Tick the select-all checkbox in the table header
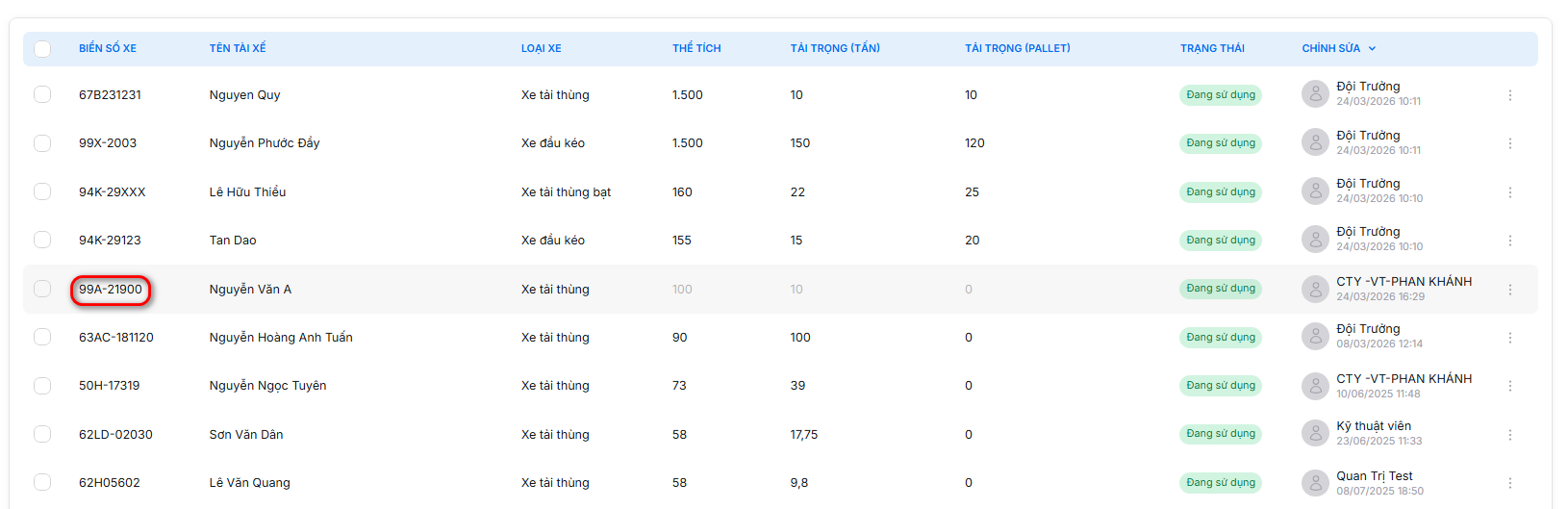This screenshot has height=509, width=1568. coord(42,48)
